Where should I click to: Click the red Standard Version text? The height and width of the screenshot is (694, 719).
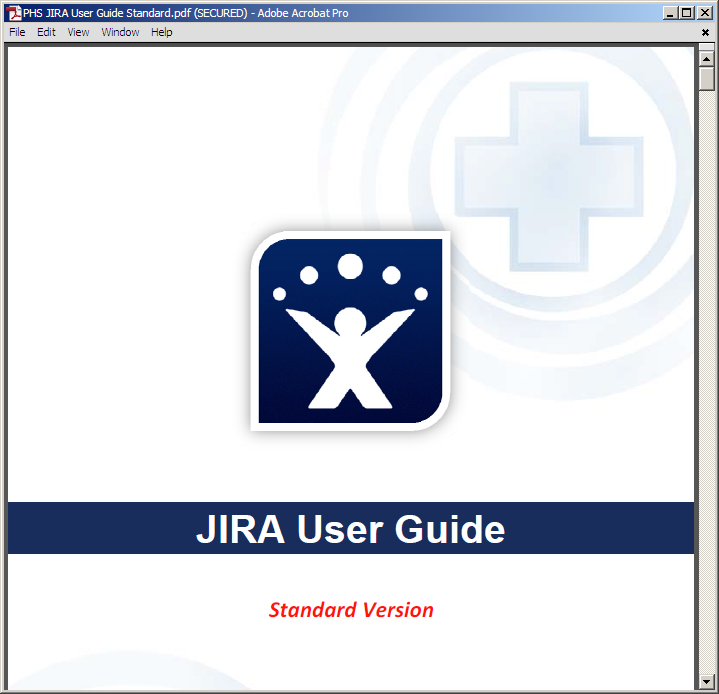pyautogui.click(x=351, y=610)
